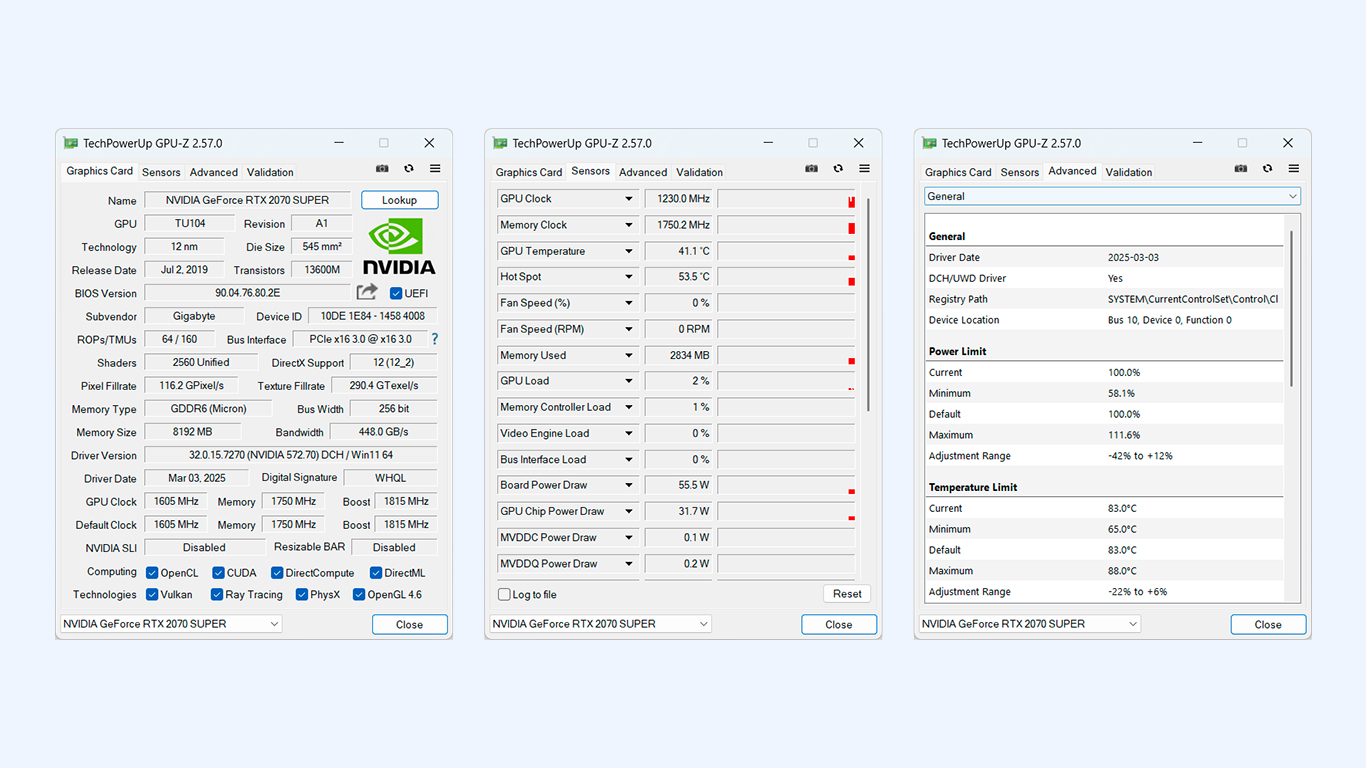Switch to Graphics Card tab in Sensors window

529,172
